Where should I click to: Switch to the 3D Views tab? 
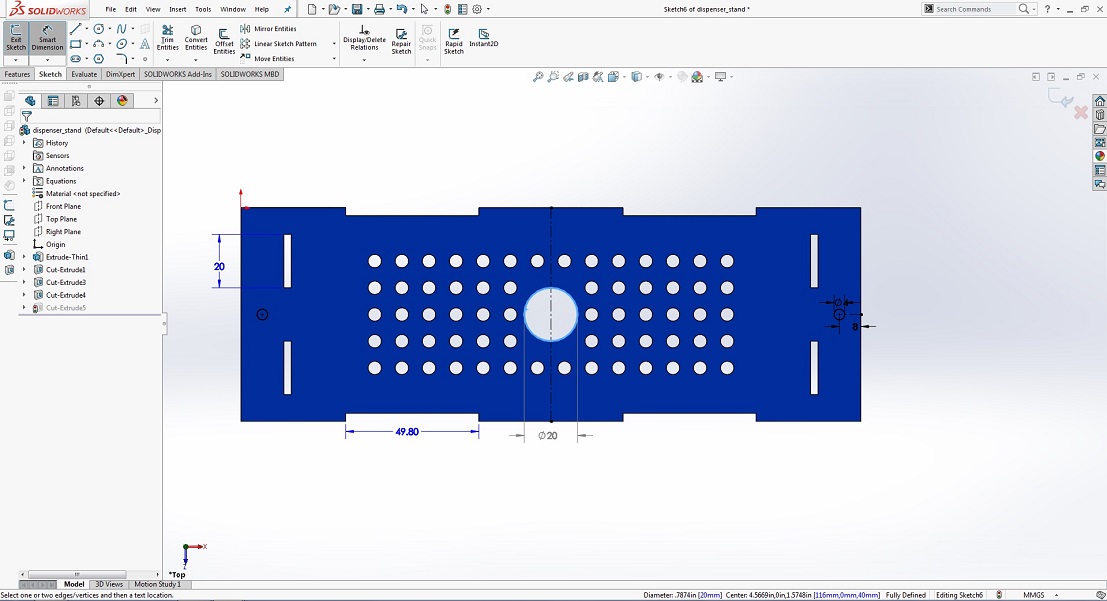point(109,584)
